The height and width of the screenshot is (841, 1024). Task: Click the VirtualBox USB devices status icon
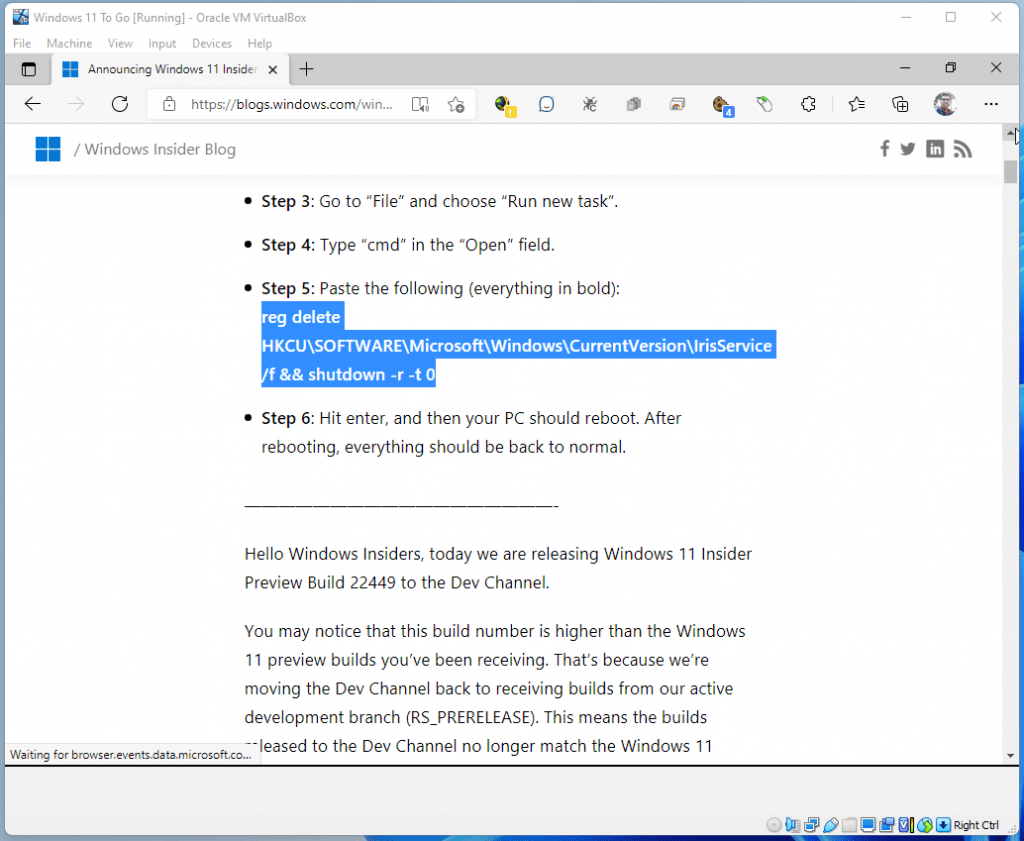coord(830,825)
